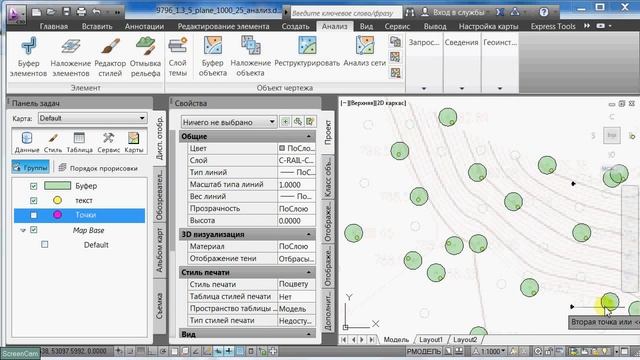Launch Редактор стилей

[x=110, y=56]
